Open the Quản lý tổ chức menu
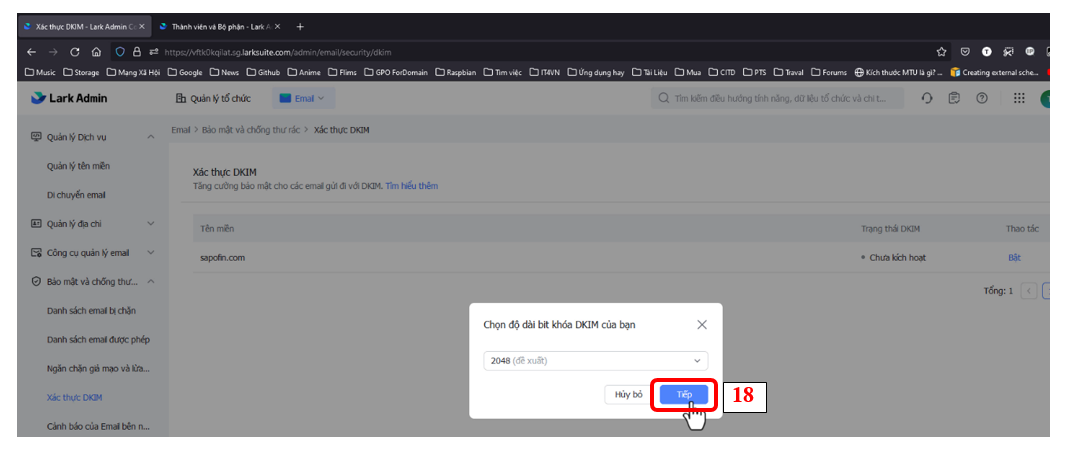Screen dimensions: 1065x453 [x=213, y=98]
